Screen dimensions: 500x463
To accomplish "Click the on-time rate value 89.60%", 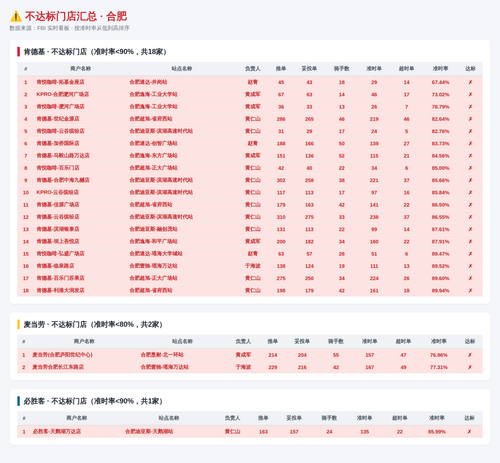I will [x=440, y=278].
